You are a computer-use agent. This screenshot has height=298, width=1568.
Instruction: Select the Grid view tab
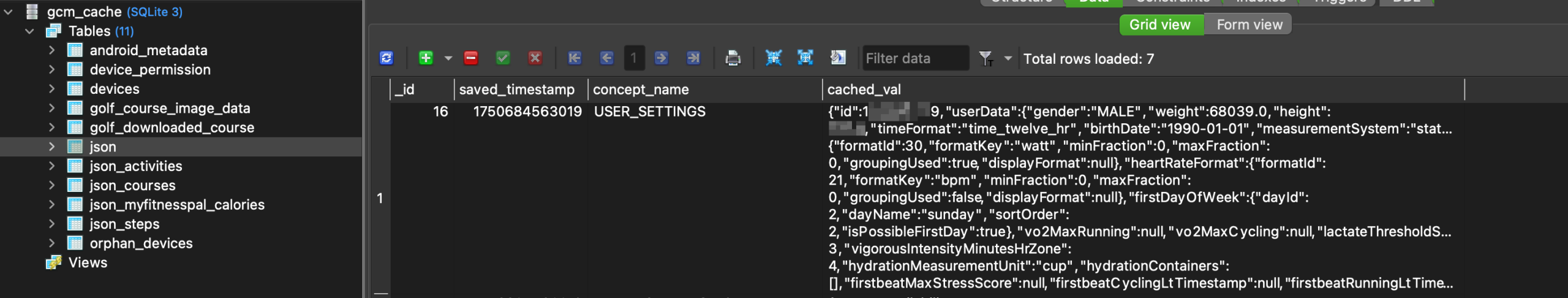(1160, 25)
